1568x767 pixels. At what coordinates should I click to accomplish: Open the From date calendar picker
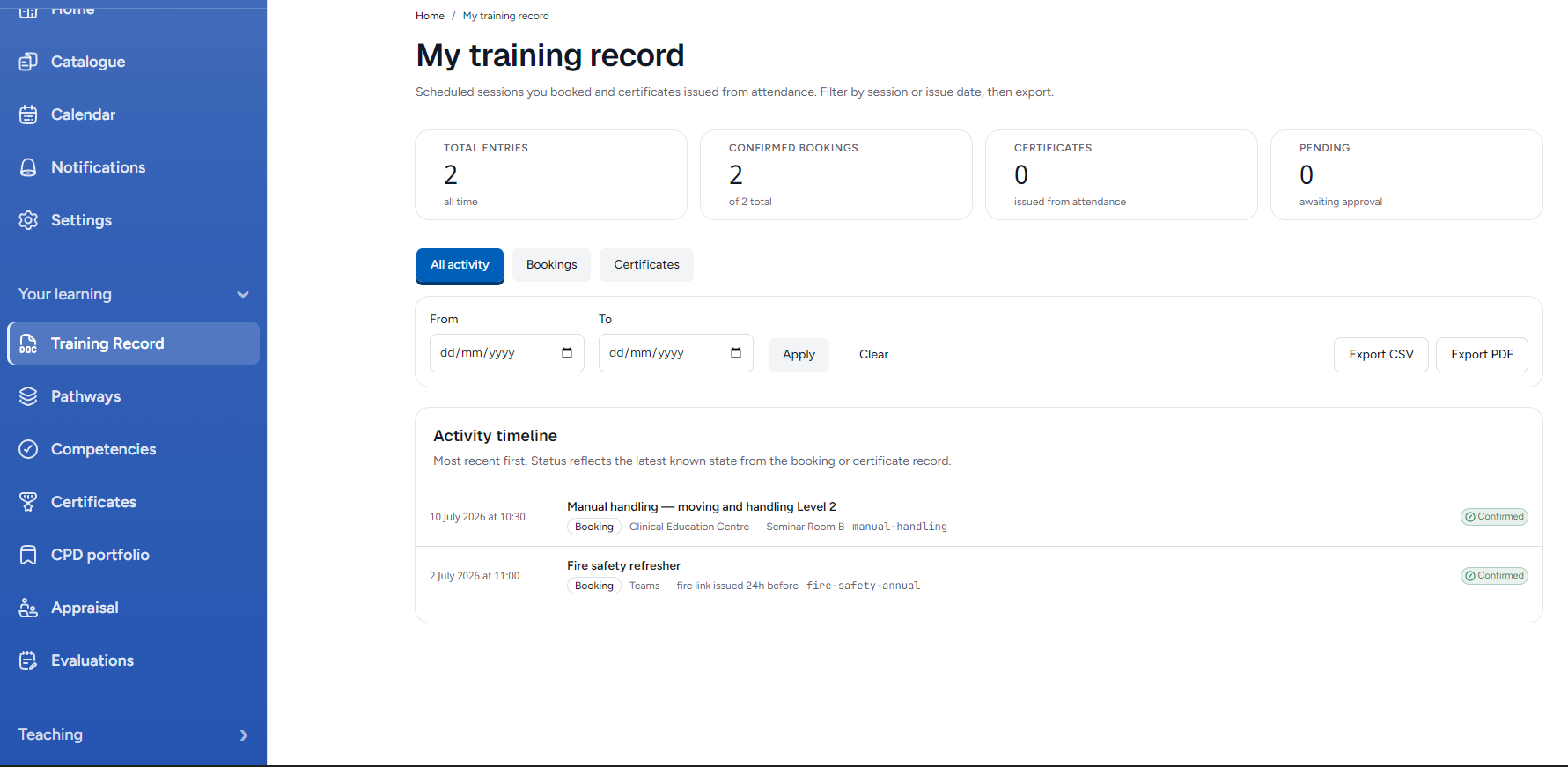point(567,353)
